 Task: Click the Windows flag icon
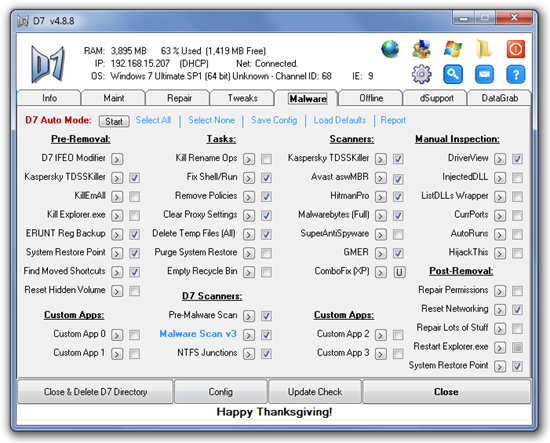(452, 49)
